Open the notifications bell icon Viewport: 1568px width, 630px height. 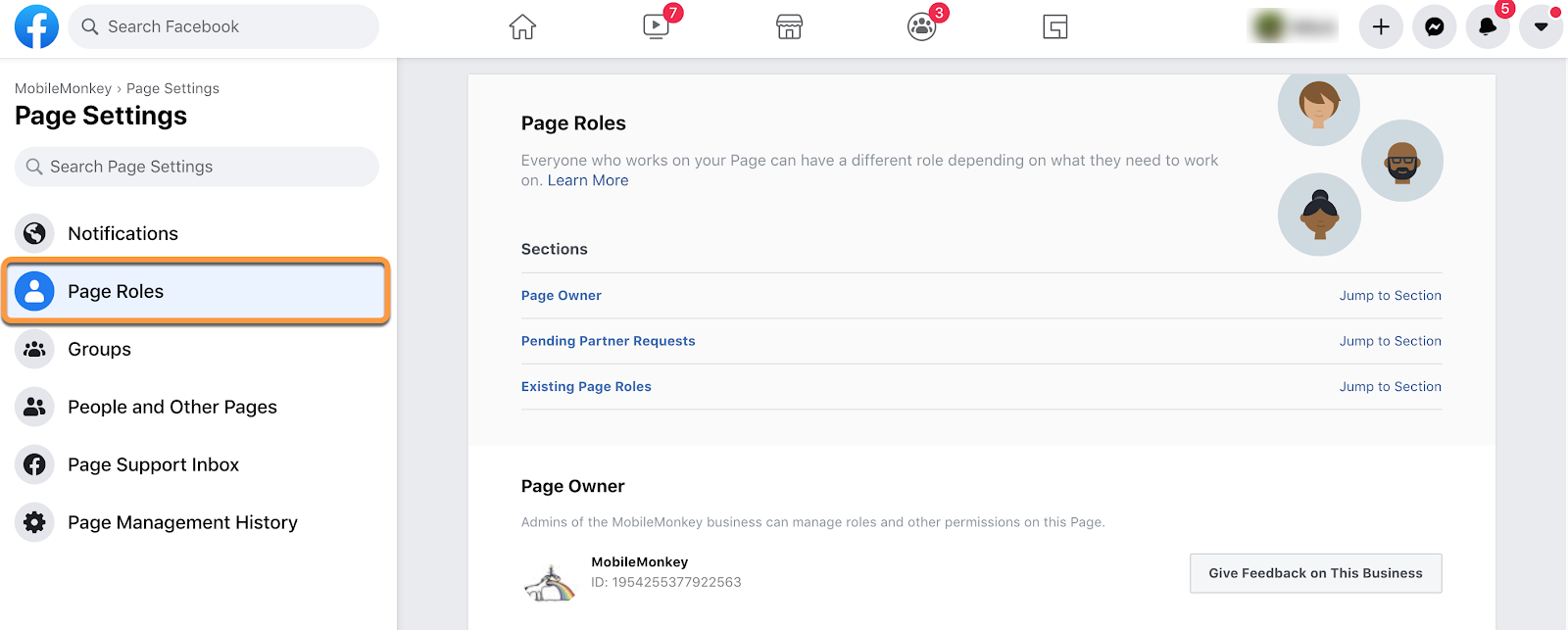tap(1488, 26)
